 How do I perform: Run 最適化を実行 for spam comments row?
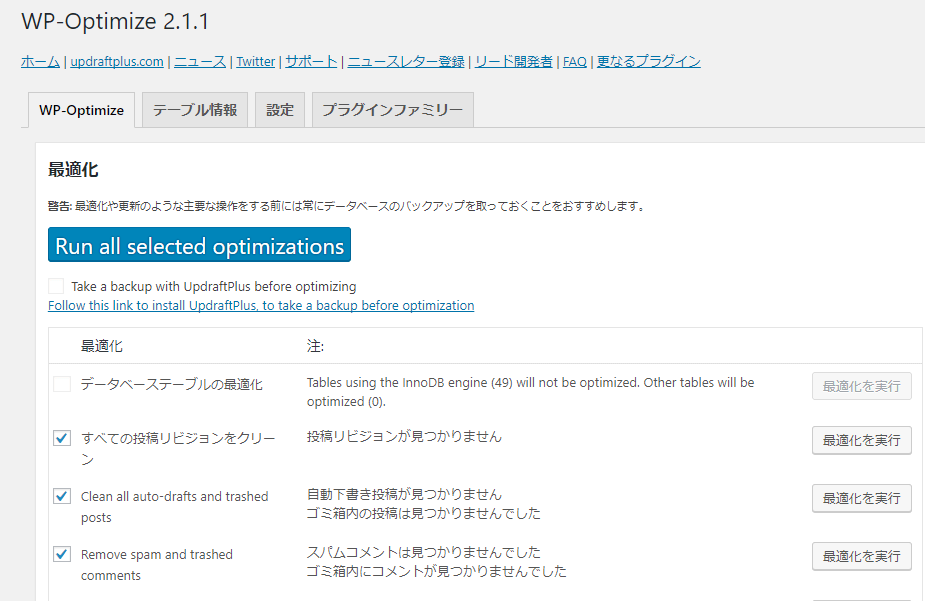pyautogui.click(x=861, y=556)
